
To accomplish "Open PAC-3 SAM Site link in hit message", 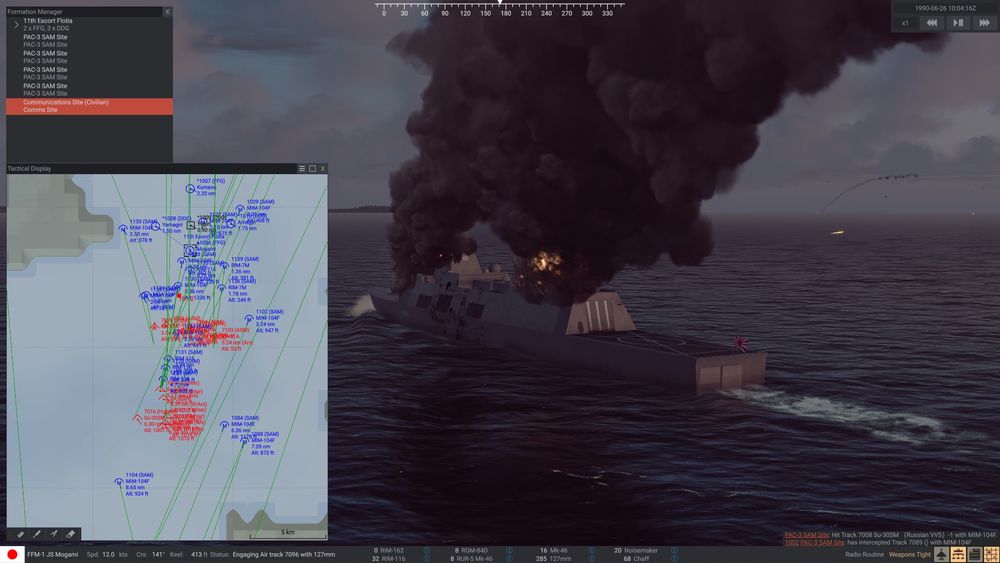I will coord(806,535).
